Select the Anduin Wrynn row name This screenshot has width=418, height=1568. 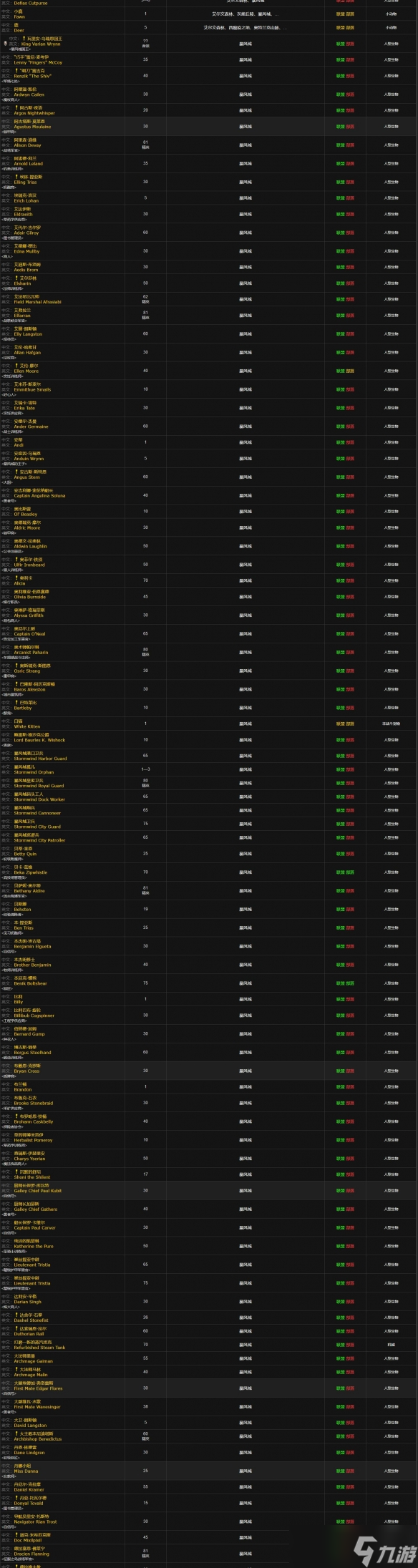click(x=29, y=459)
